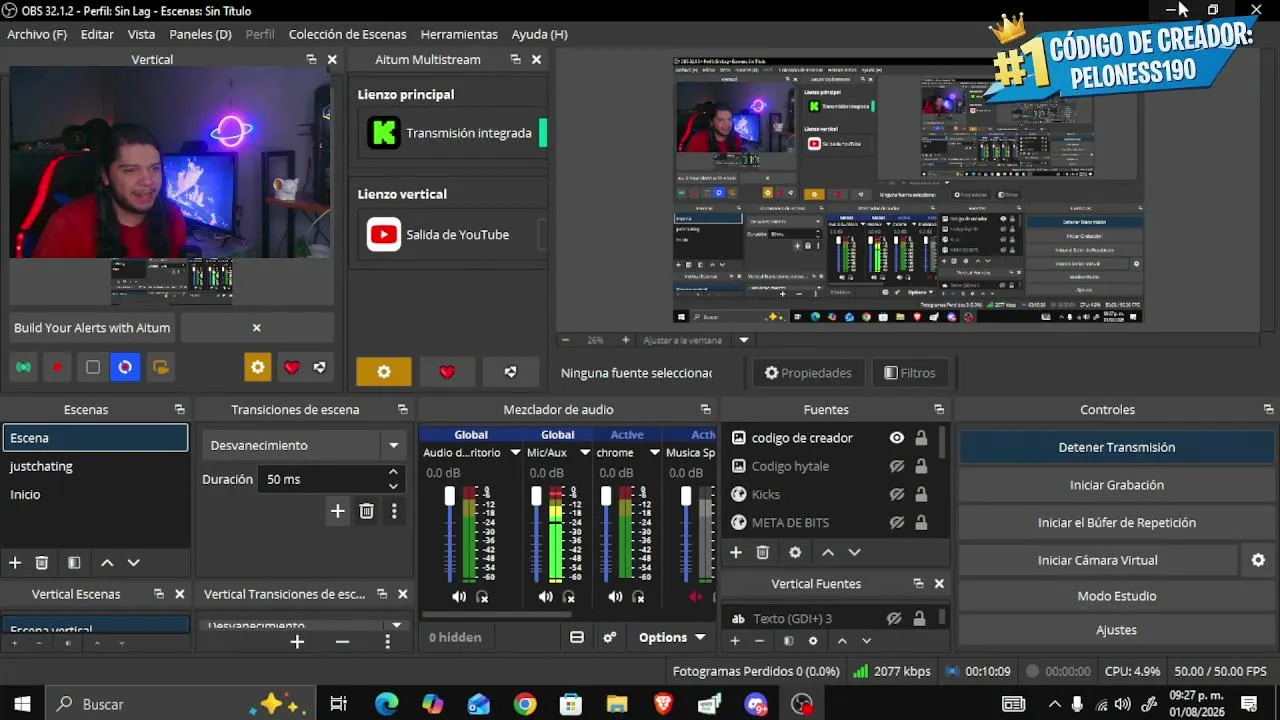This screenshot has height=720, width=1280.
Task: Start vertical virtual camera orange icon
Action: [x=160, y=367]
